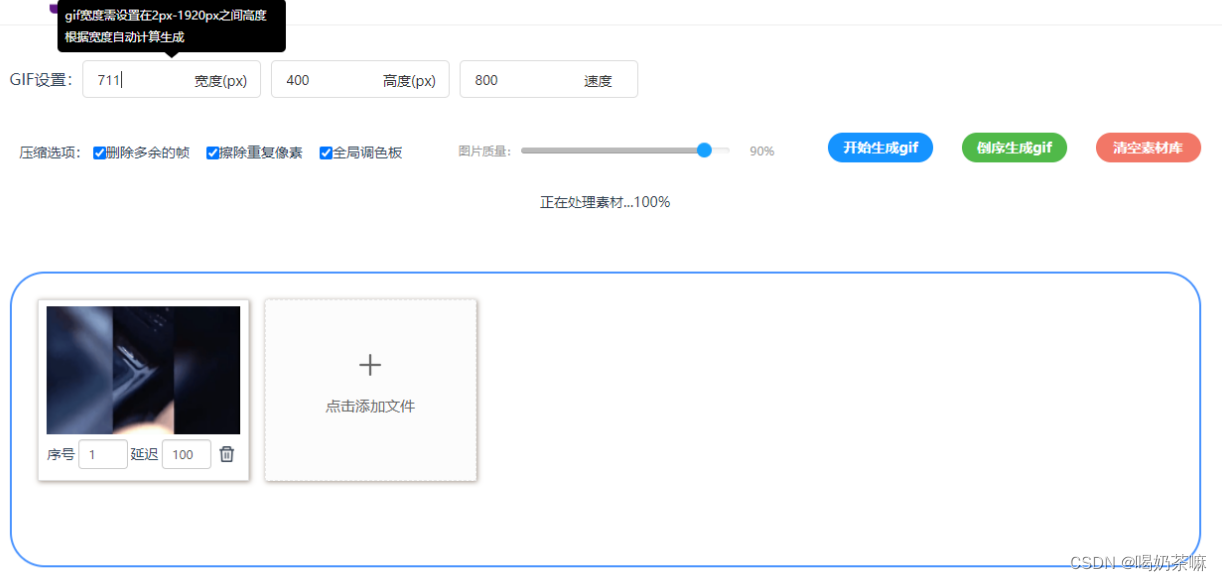
Task: Click the 图片质量 label
Action: coord(485,151)
